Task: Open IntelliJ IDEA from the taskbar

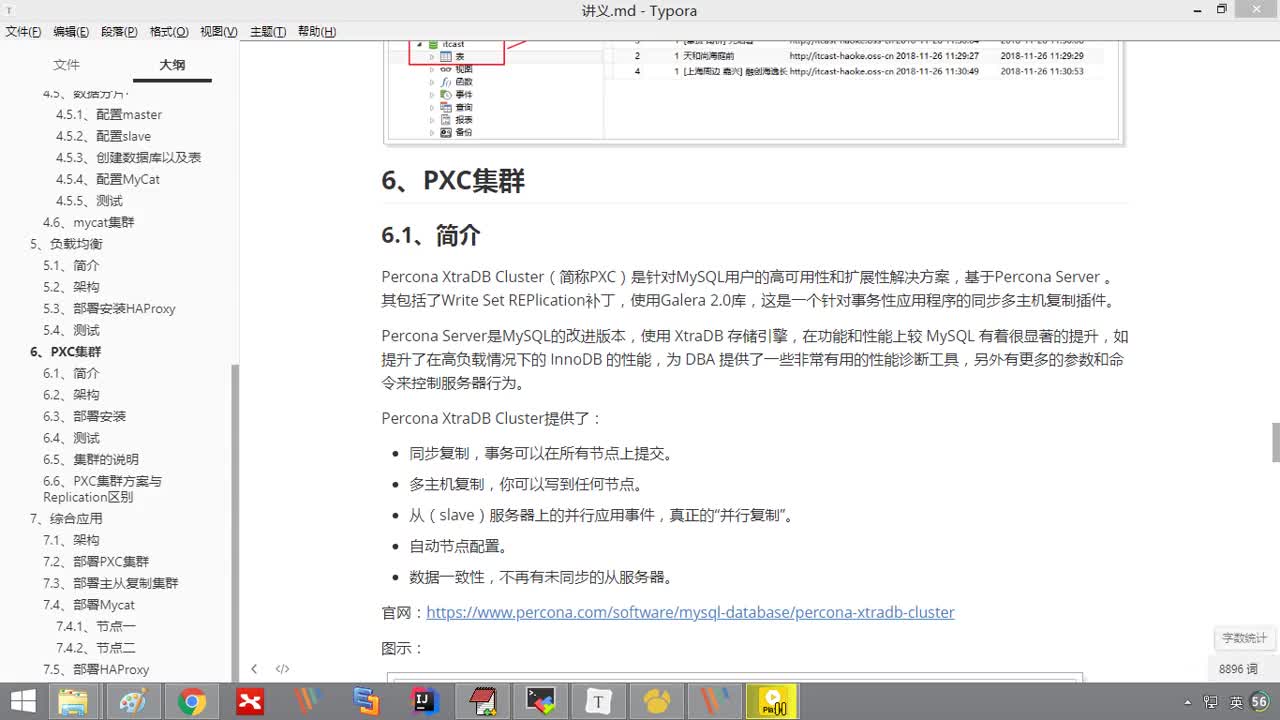Action: tap(424, 701)
